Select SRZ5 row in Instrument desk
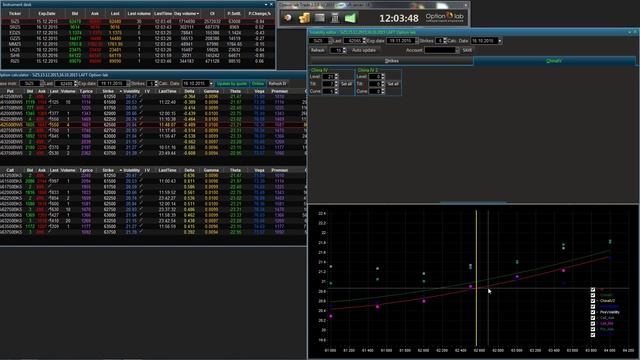Screen dimensions: 640x360 point(138,27)
